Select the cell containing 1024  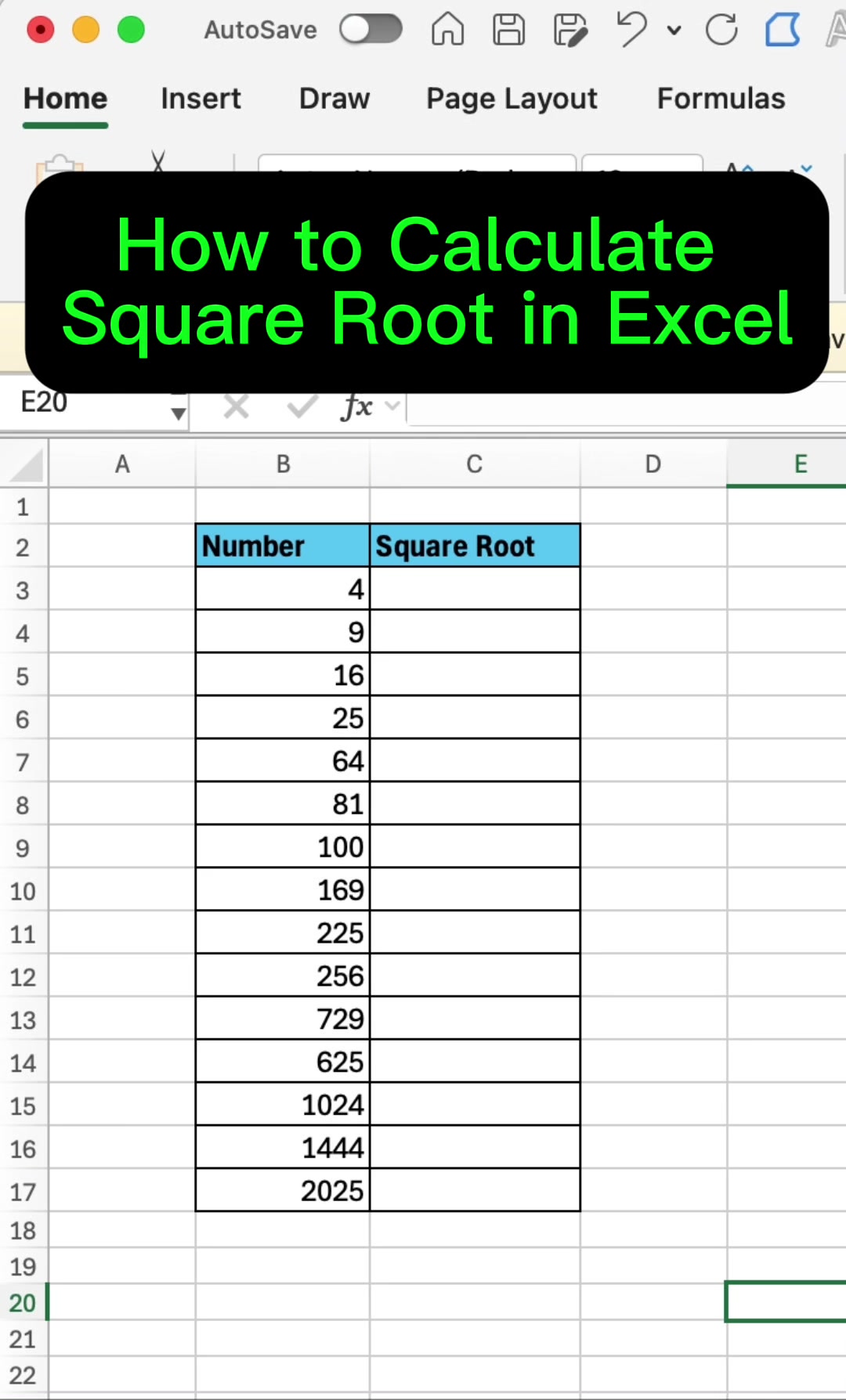click(x=283, y=1106)
